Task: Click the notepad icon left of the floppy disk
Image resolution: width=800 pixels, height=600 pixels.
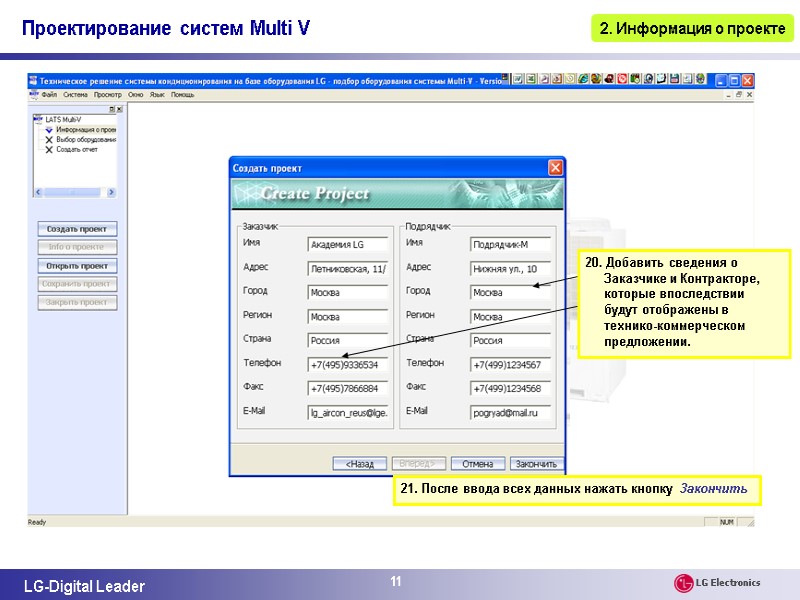Action: click(661, 79)
